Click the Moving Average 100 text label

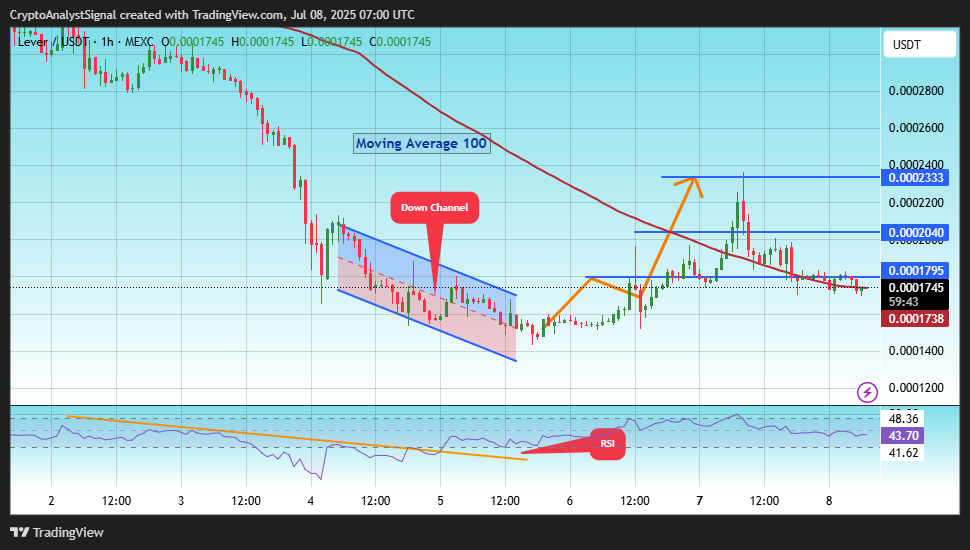click(421, 144)
